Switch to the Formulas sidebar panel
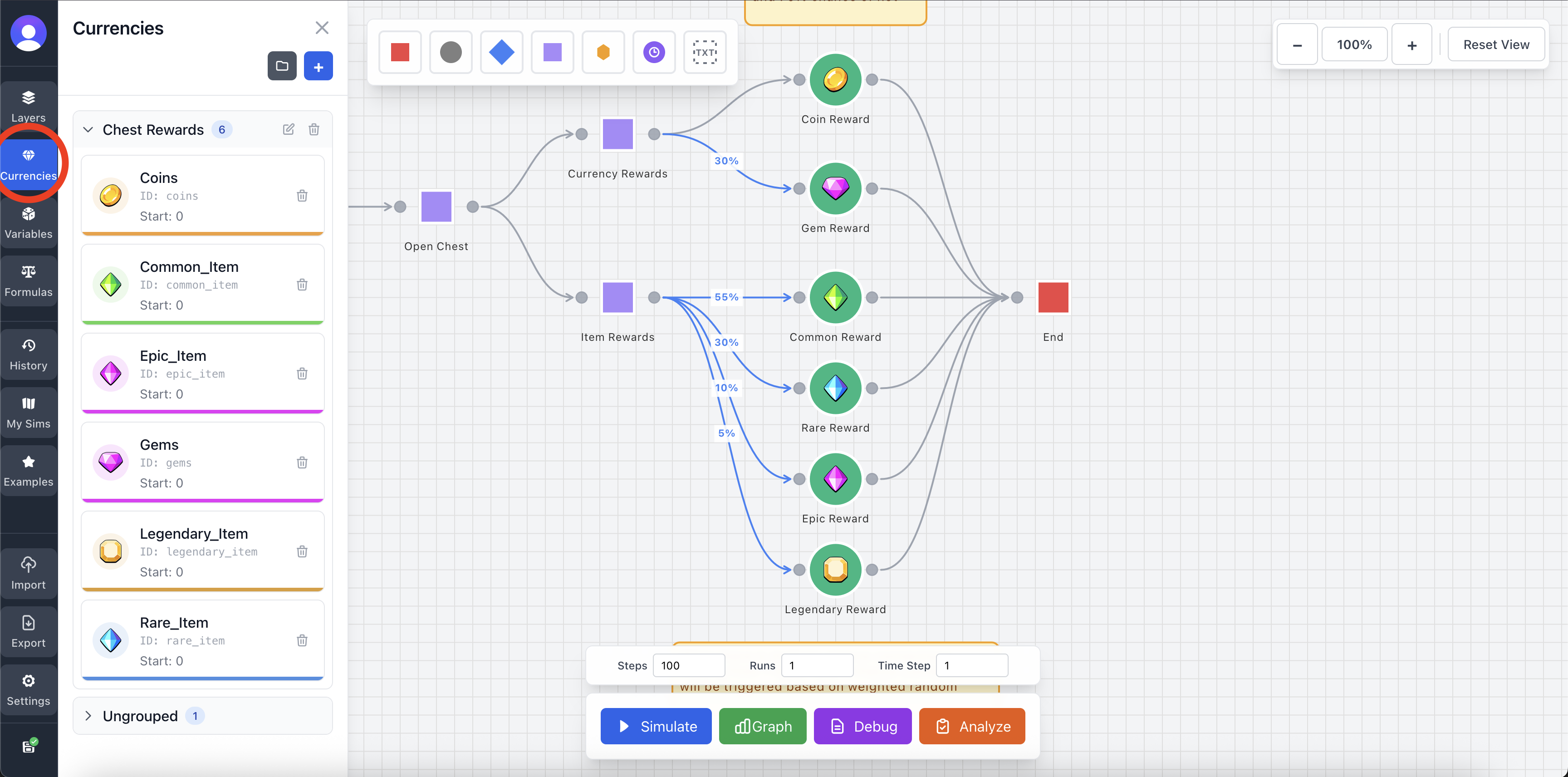This screenshot has height=777, width=1568. (x=29, y=281)
